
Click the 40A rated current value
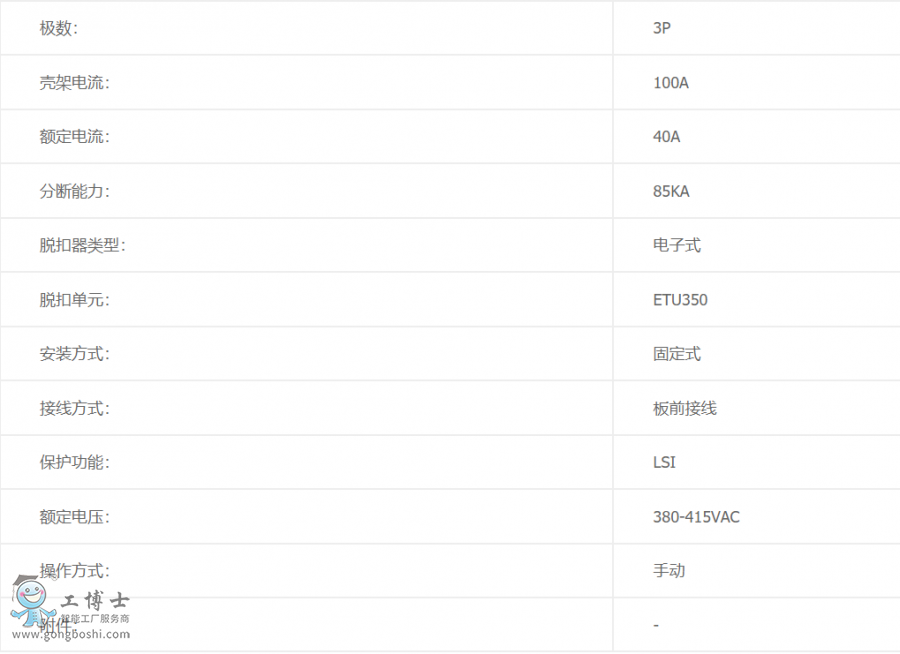(x=666, y=137)
